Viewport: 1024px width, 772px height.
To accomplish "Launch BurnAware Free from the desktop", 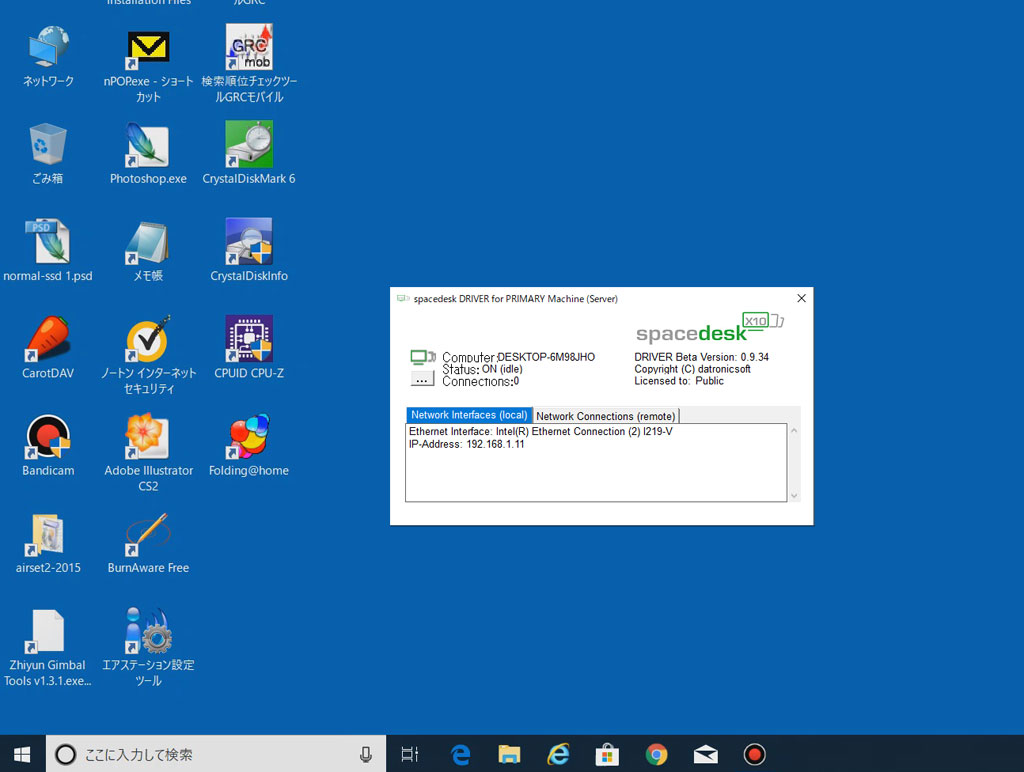I will [148, 535].
